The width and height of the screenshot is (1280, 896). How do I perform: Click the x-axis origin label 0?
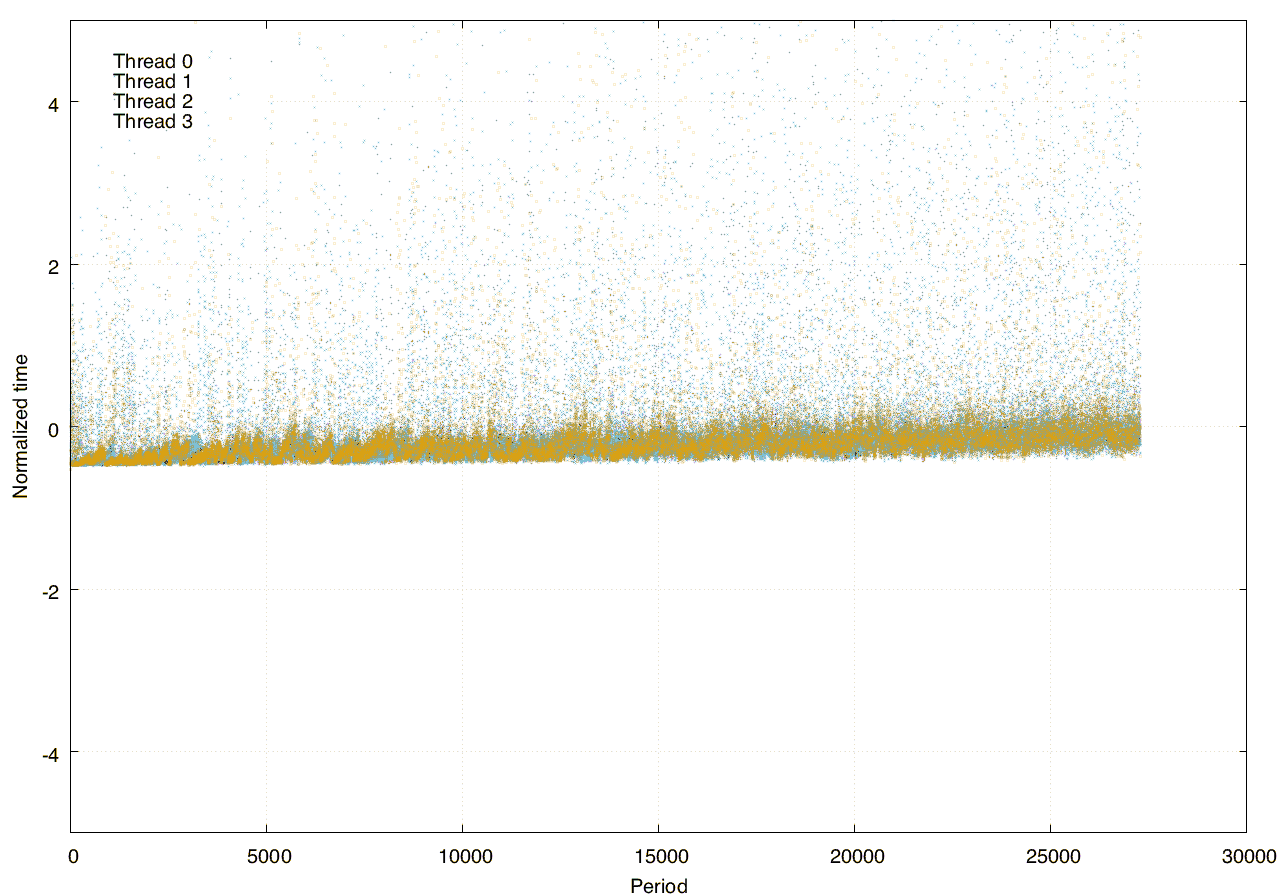pyautogui.click(x=72, y=856)
